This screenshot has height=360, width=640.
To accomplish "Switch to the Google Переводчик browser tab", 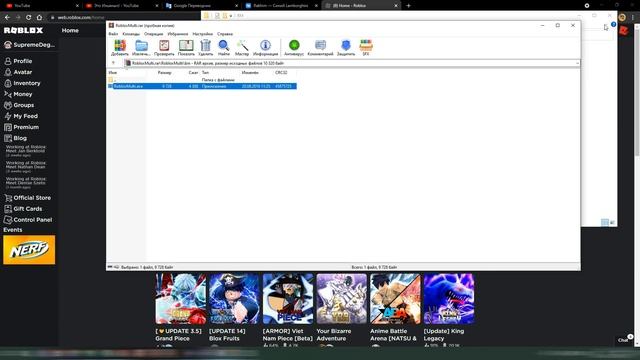I will point(202,5).
